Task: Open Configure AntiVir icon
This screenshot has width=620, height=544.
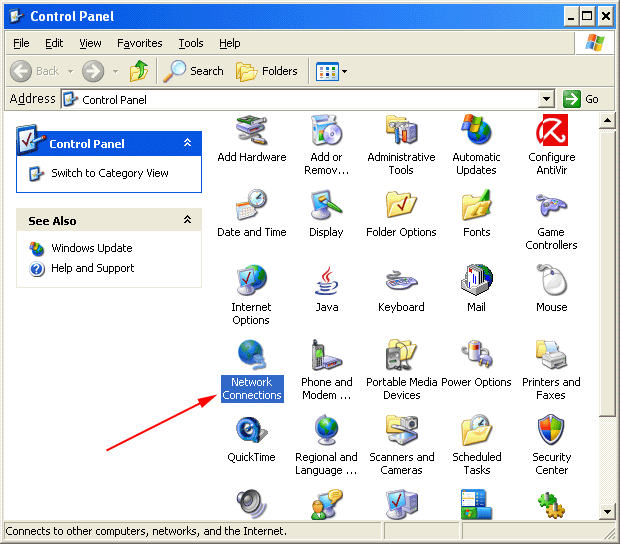Action: (552, 130)
